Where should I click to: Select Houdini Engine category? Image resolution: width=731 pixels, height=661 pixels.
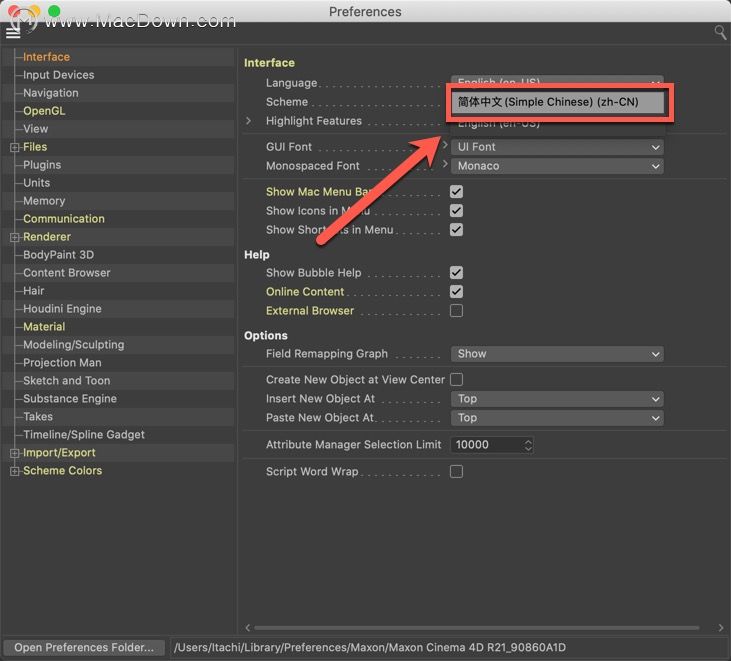[62, 309]
